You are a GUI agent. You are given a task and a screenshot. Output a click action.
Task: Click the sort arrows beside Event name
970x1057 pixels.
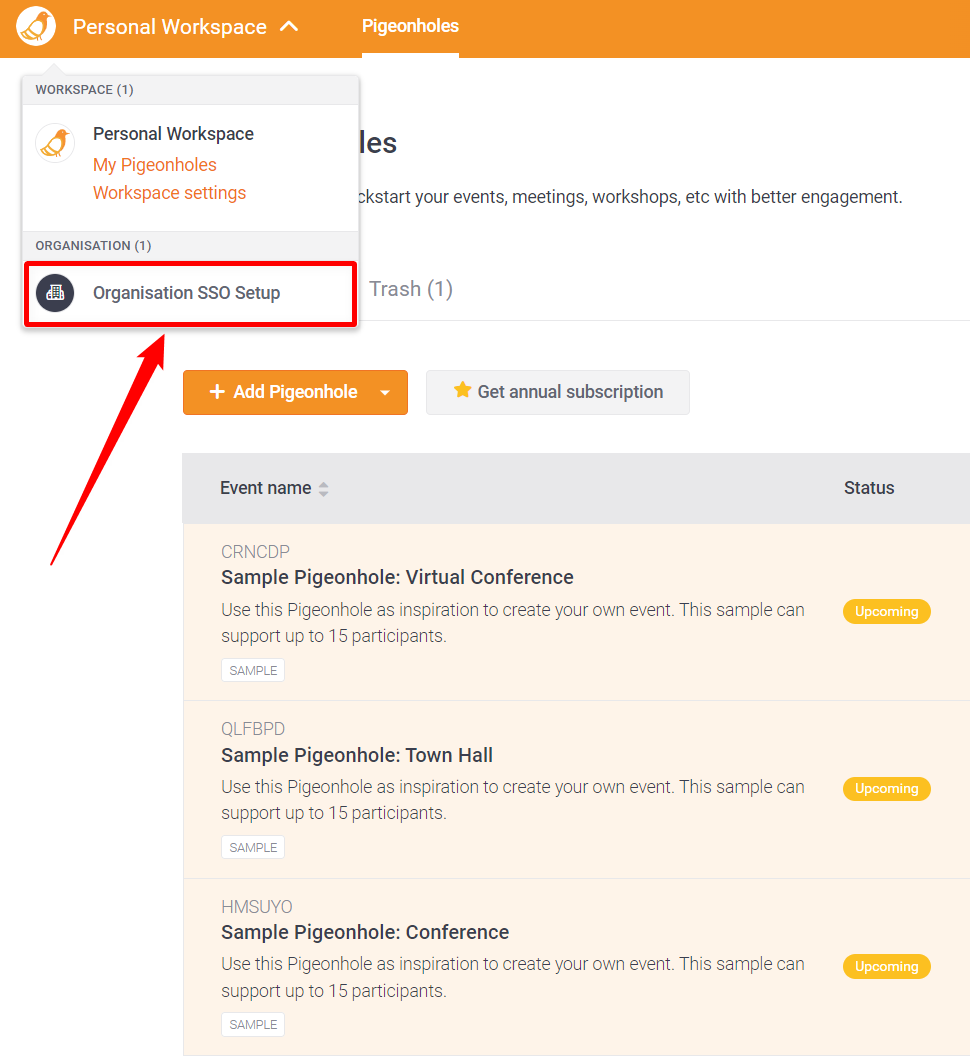pyautogui.click(x=323, y=489)
